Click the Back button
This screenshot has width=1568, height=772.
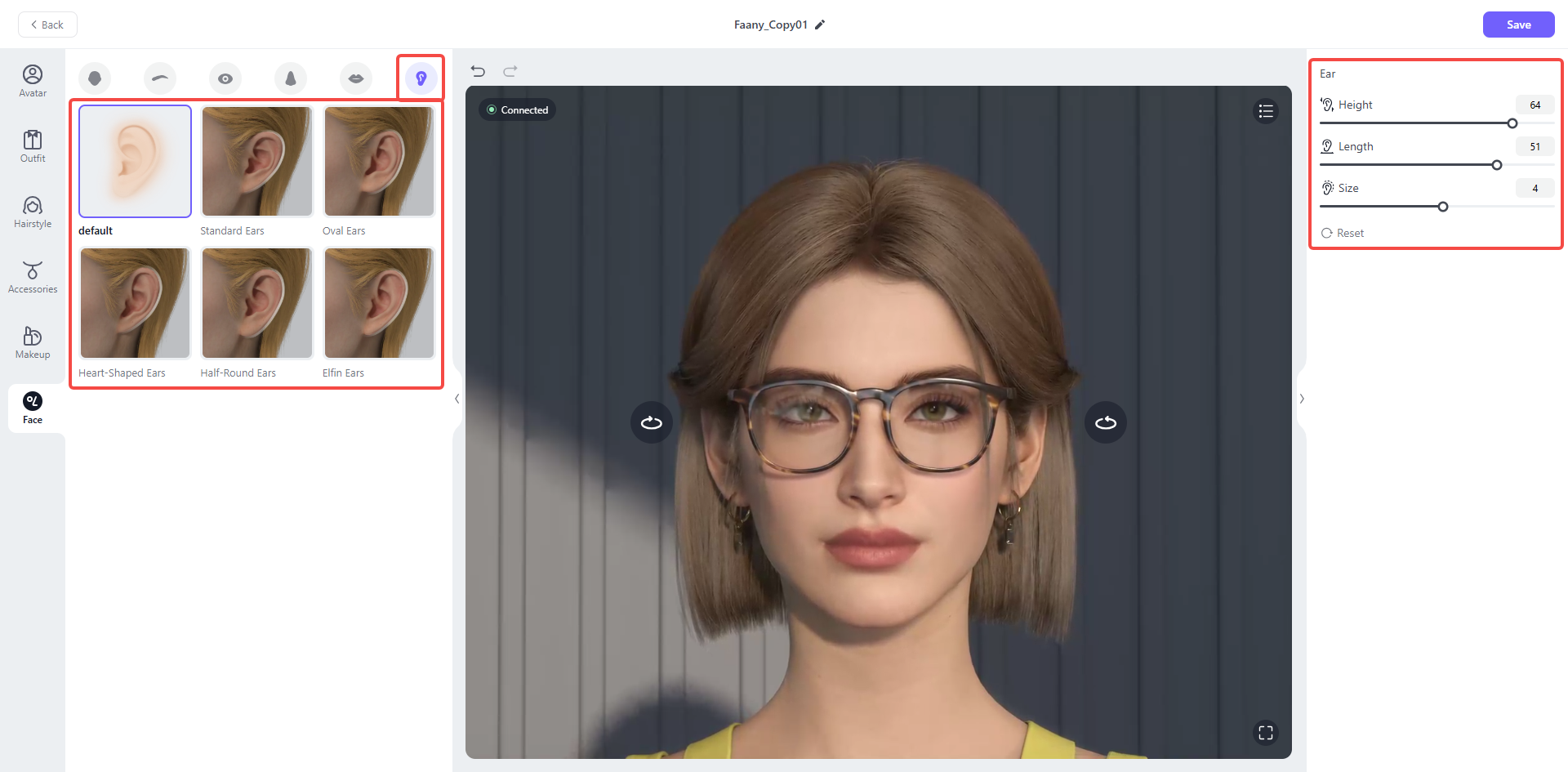pos(47,25)
